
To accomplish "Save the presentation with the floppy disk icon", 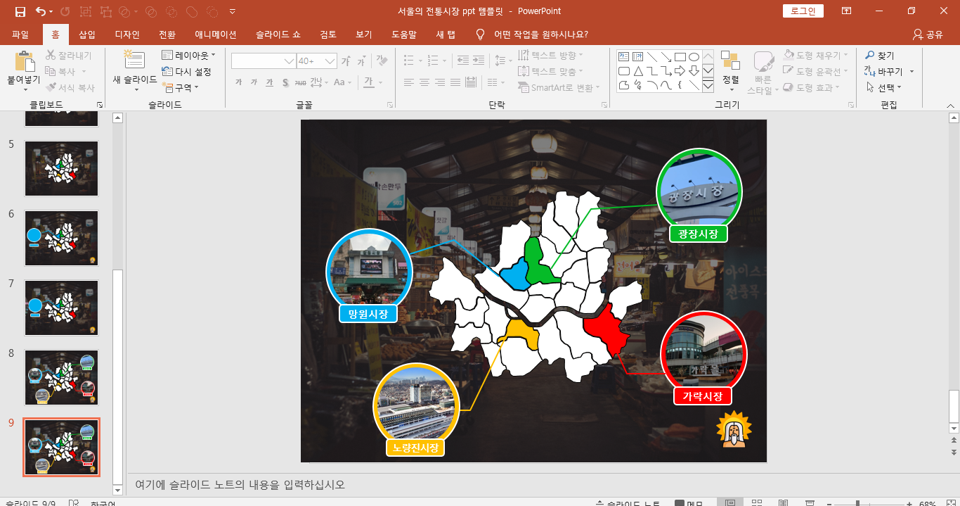I will (x=20, y=11).
